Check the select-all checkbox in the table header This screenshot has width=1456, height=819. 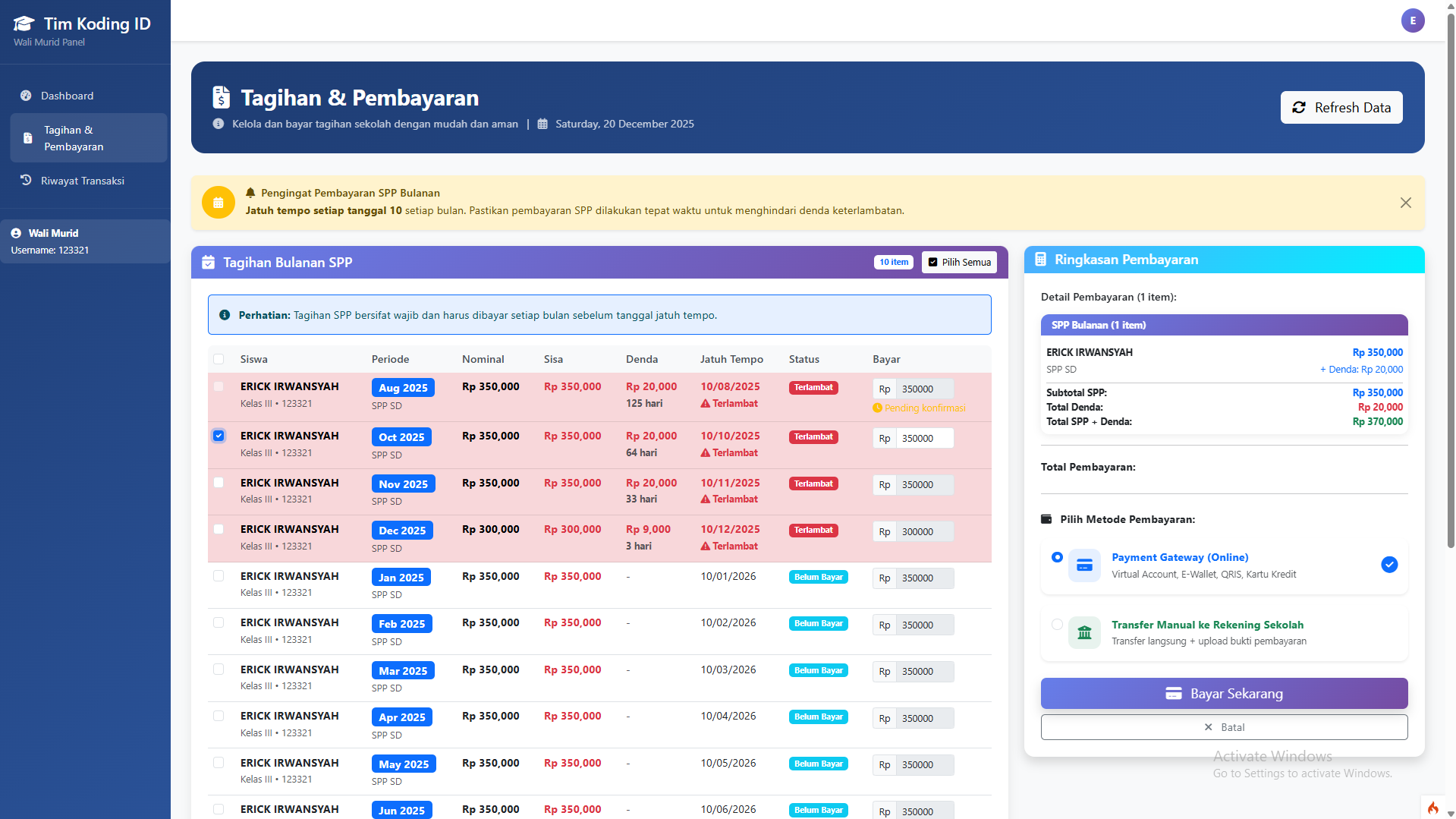point(219,358)
